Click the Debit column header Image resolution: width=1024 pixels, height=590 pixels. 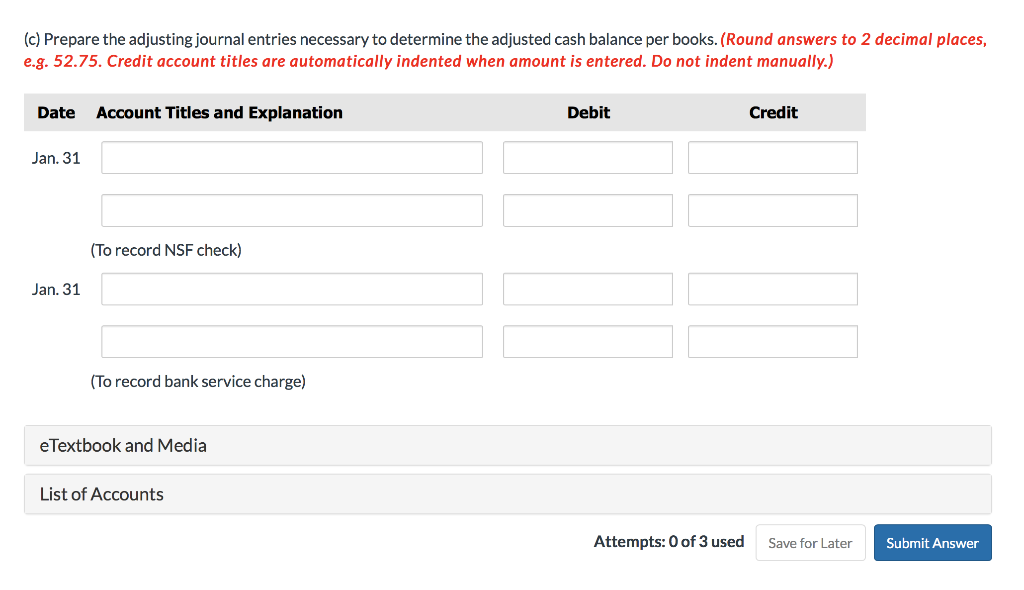click(x=588, y=112)
